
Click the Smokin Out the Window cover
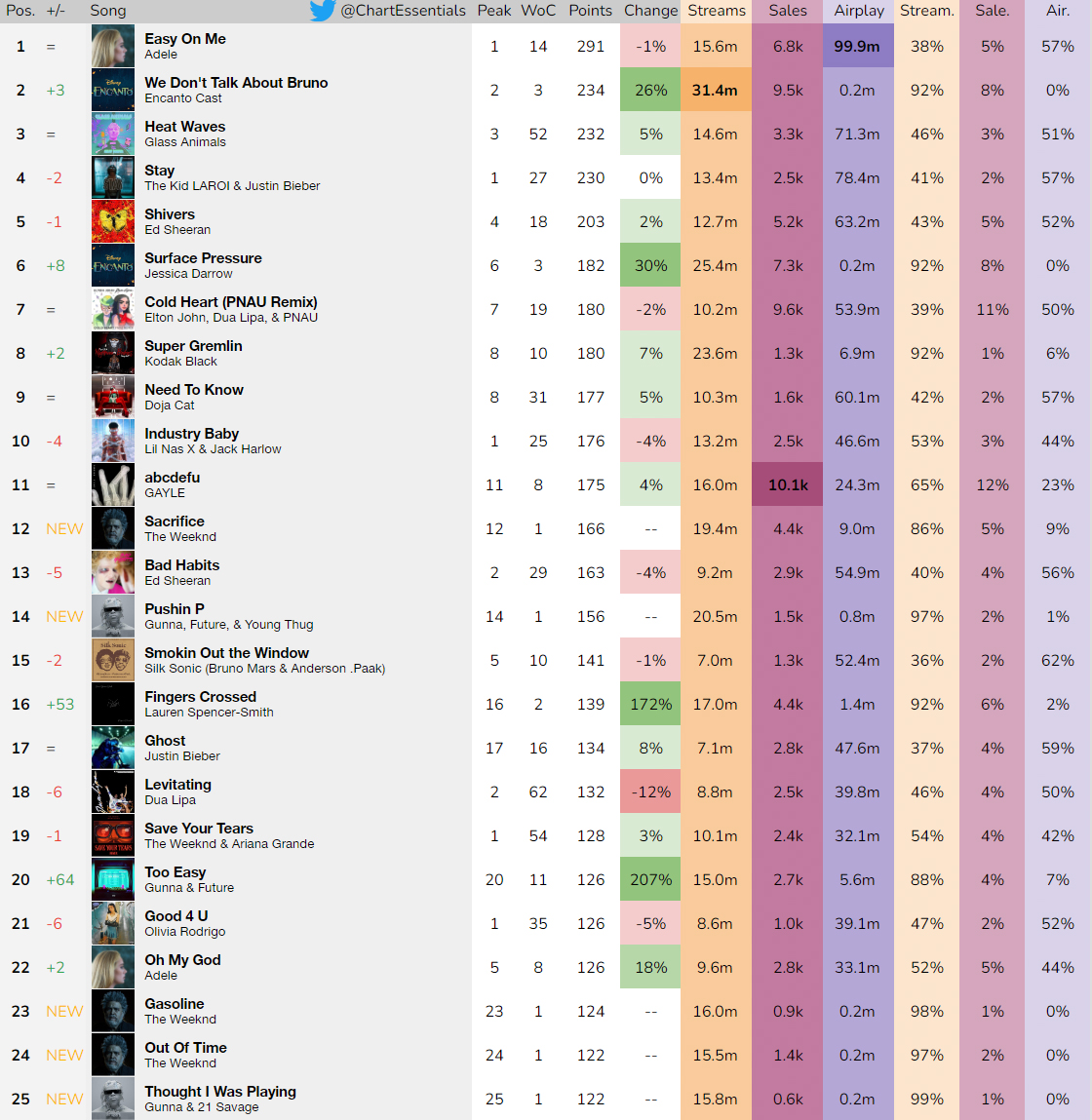[113, 660]
